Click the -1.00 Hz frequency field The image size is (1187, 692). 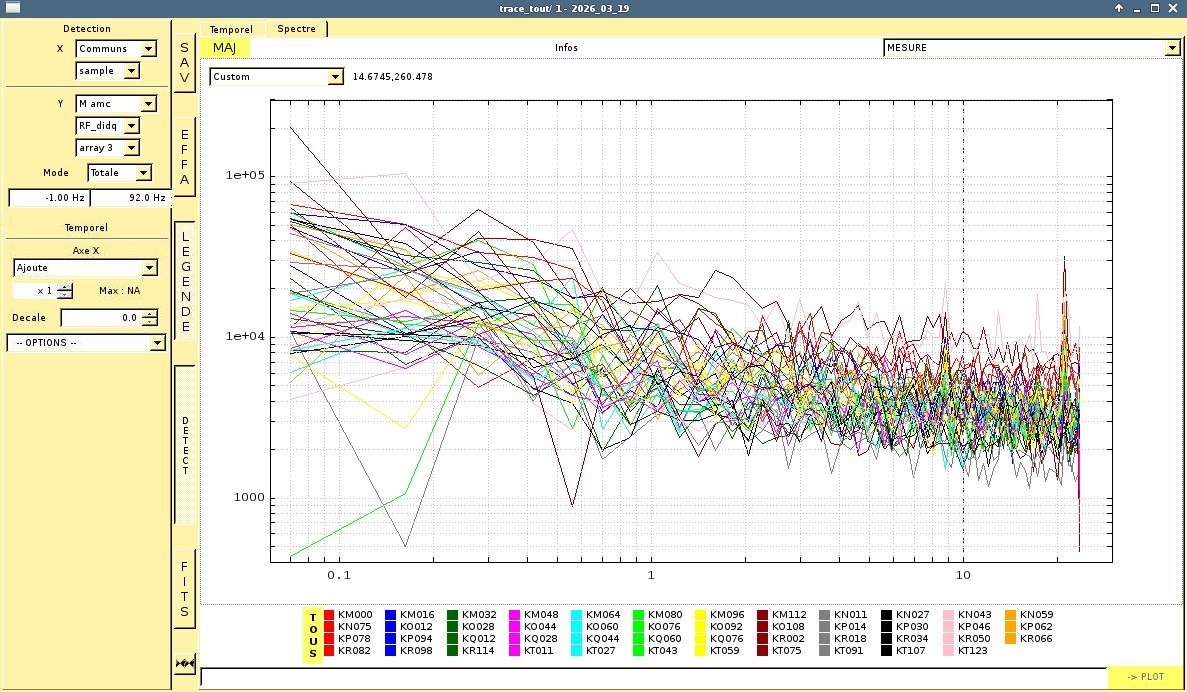tap(49, 198)
